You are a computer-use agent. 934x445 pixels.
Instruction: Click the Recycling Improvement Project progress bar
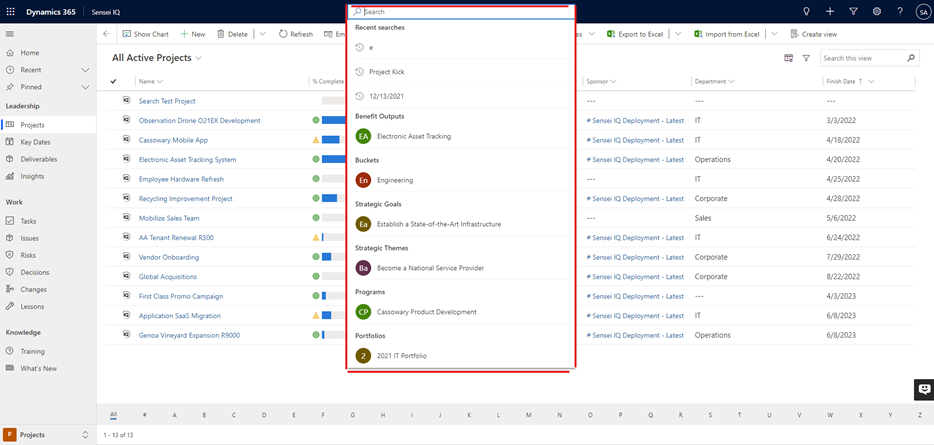330,198
